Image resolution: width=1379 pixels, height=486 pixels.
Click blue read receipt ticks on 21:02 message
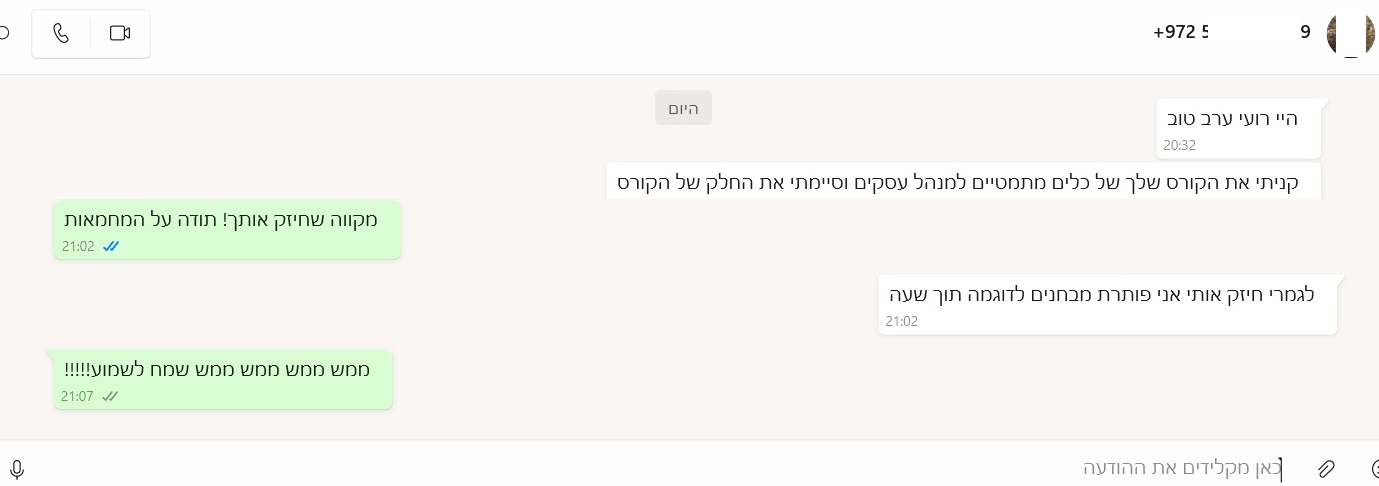[x=111, y=246]
